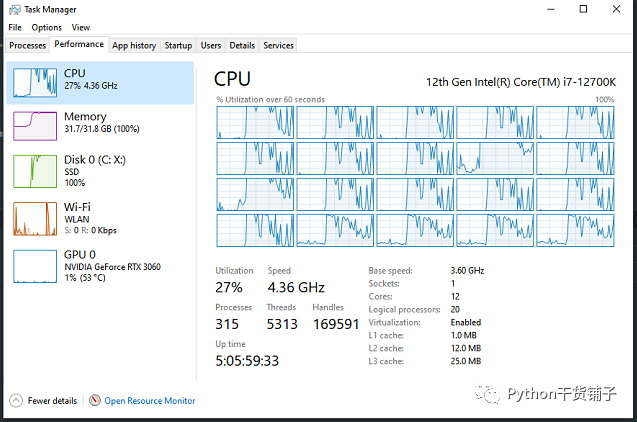Click the Task Manager title bar icon
This screenshot has height=422, width=637.
pyautogui.click(x=15, y=10)
